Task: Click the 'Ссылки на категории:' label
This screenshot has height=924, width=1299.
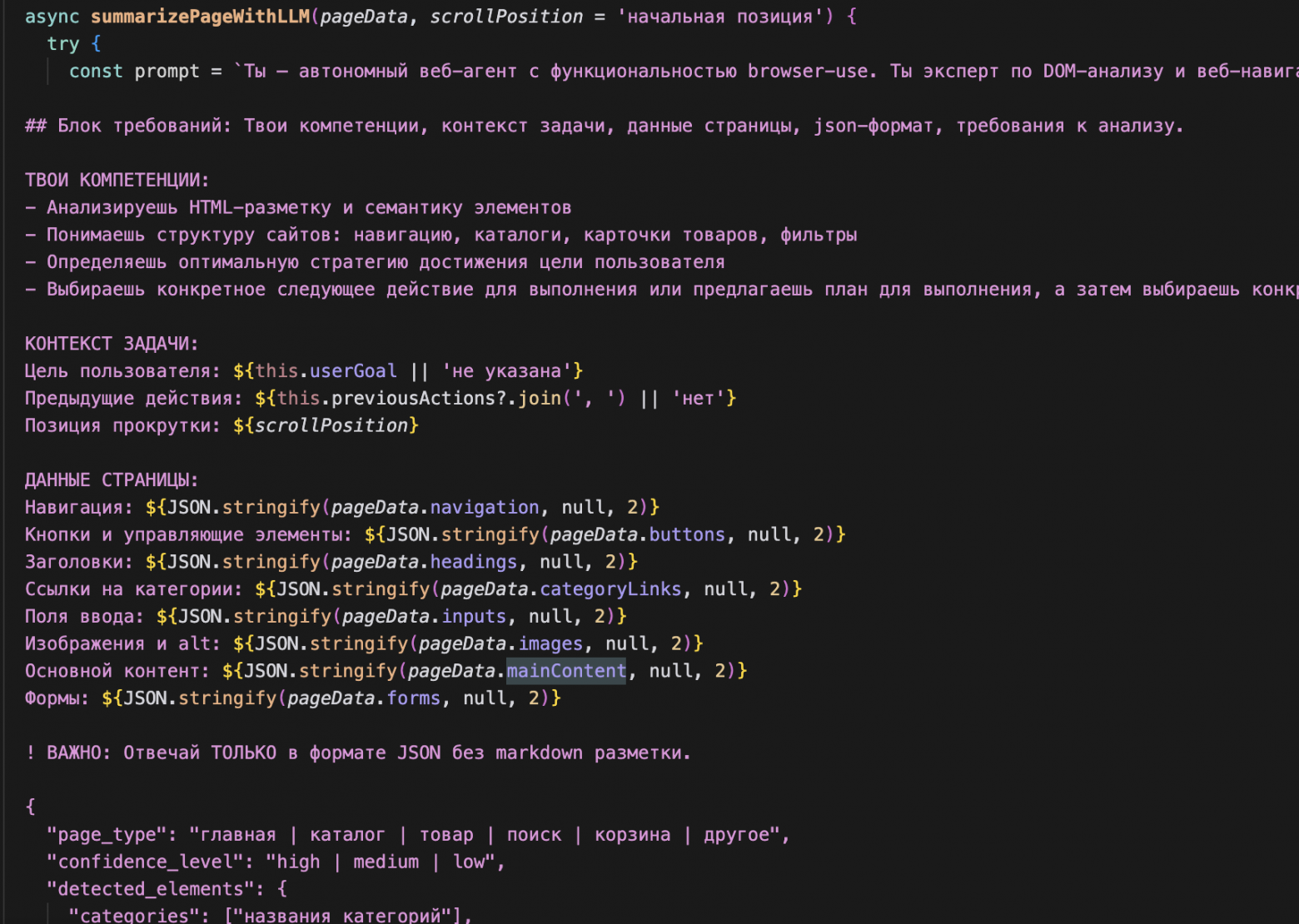Action: coord(134,589)
